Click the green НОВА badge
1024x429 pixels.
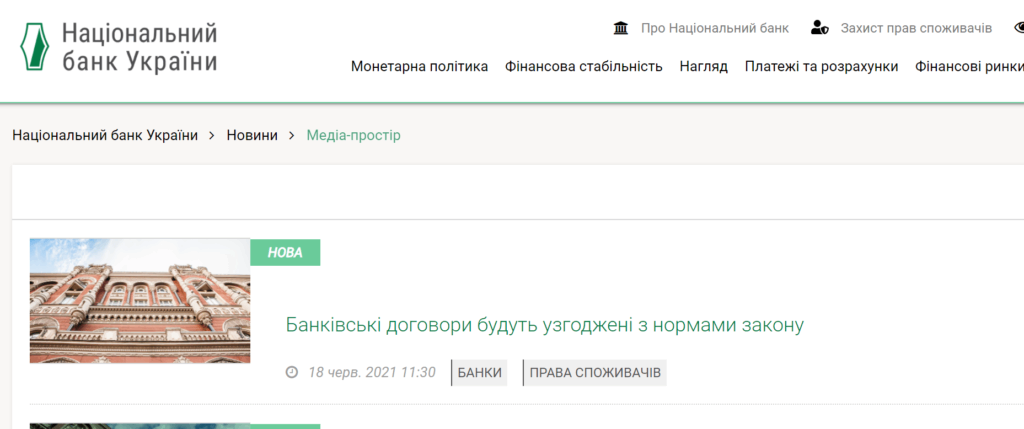285,253
